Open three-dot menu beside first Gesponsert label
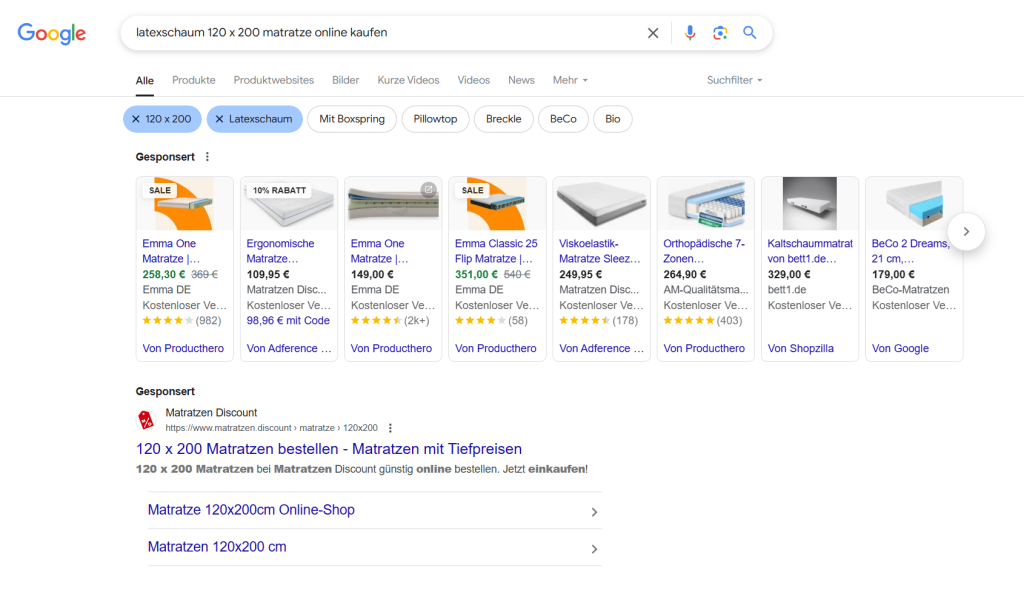 point(208,157)
